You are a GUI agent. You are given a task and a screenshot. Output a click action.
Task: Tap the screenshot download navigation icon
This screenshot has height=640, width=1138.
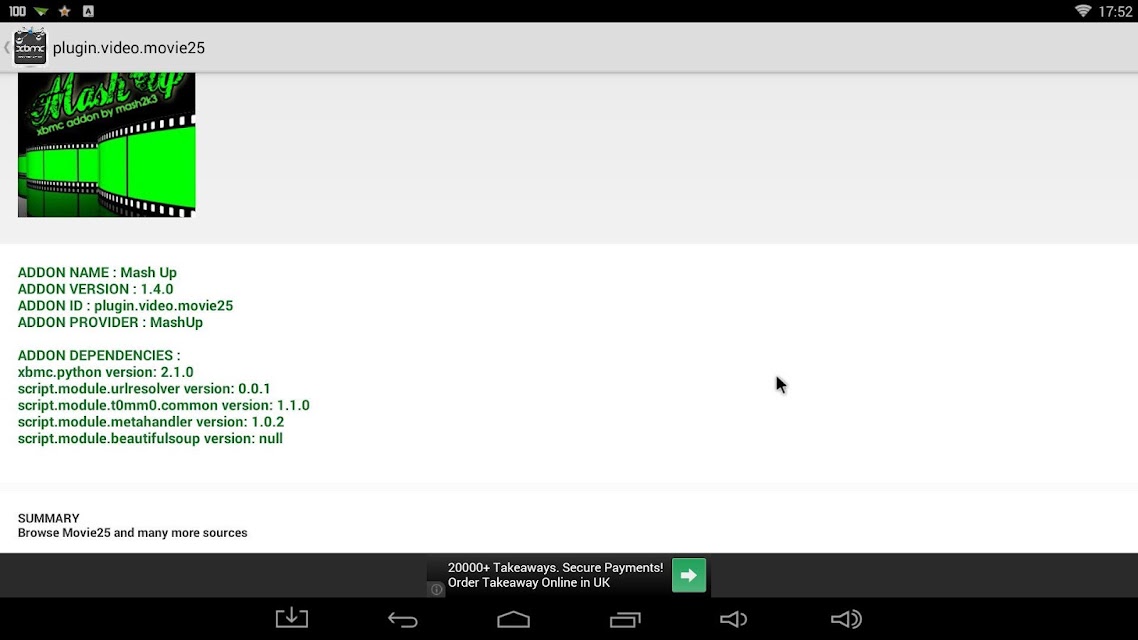(292, 618)
